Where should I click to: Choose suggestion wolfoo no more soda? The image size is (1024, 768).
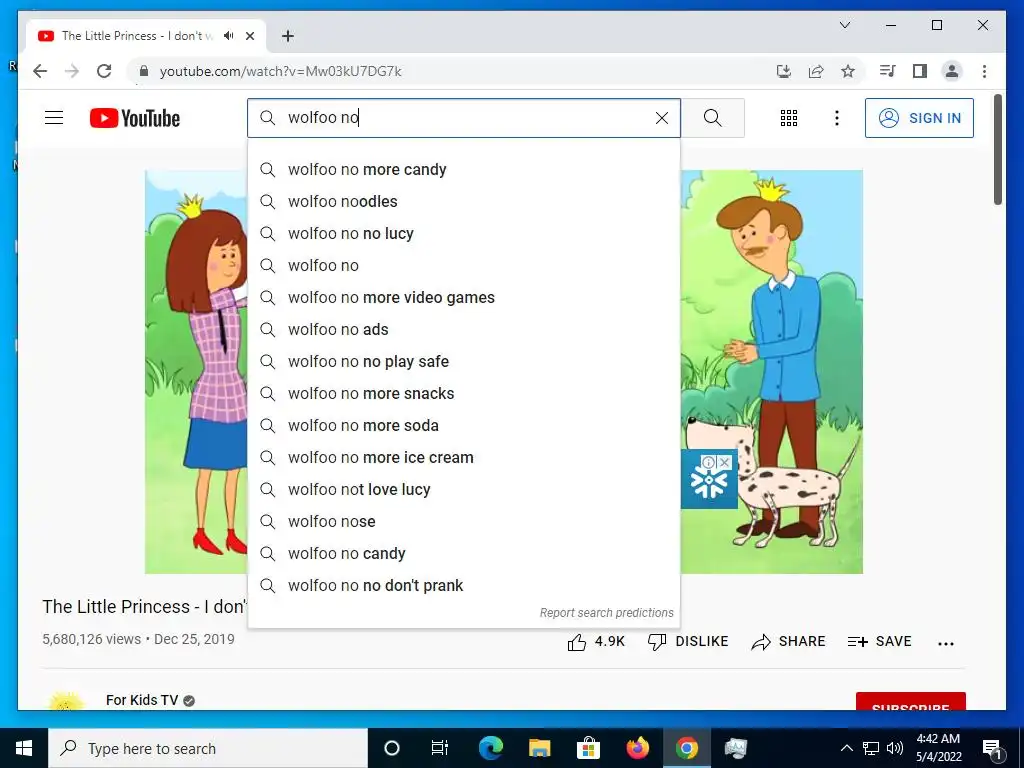click(464, 426)
